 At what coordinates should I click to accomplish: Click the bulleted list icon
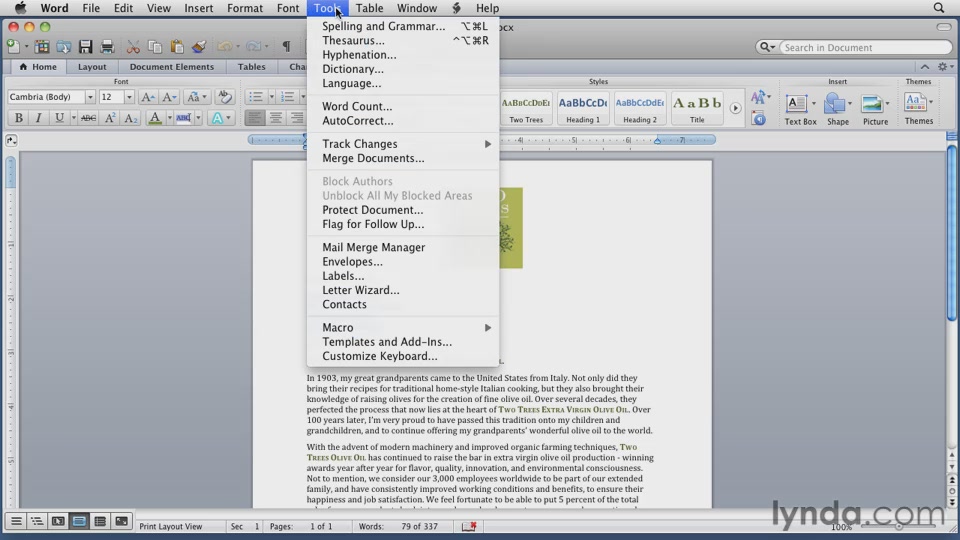[255, 97]
